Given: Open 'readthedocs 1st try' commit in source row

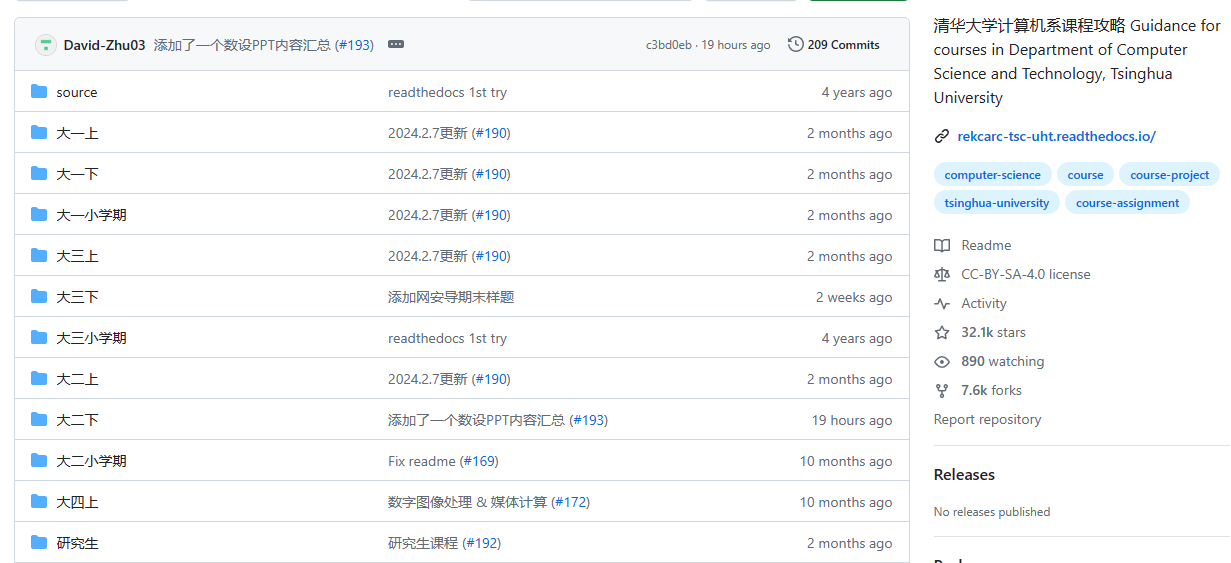Looking at the screenshot, I should (447, 92).
